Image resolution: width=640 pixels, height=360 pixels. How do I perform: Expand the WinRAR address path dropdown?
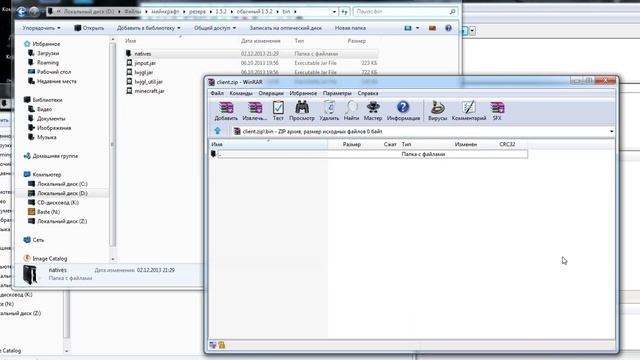611,131
